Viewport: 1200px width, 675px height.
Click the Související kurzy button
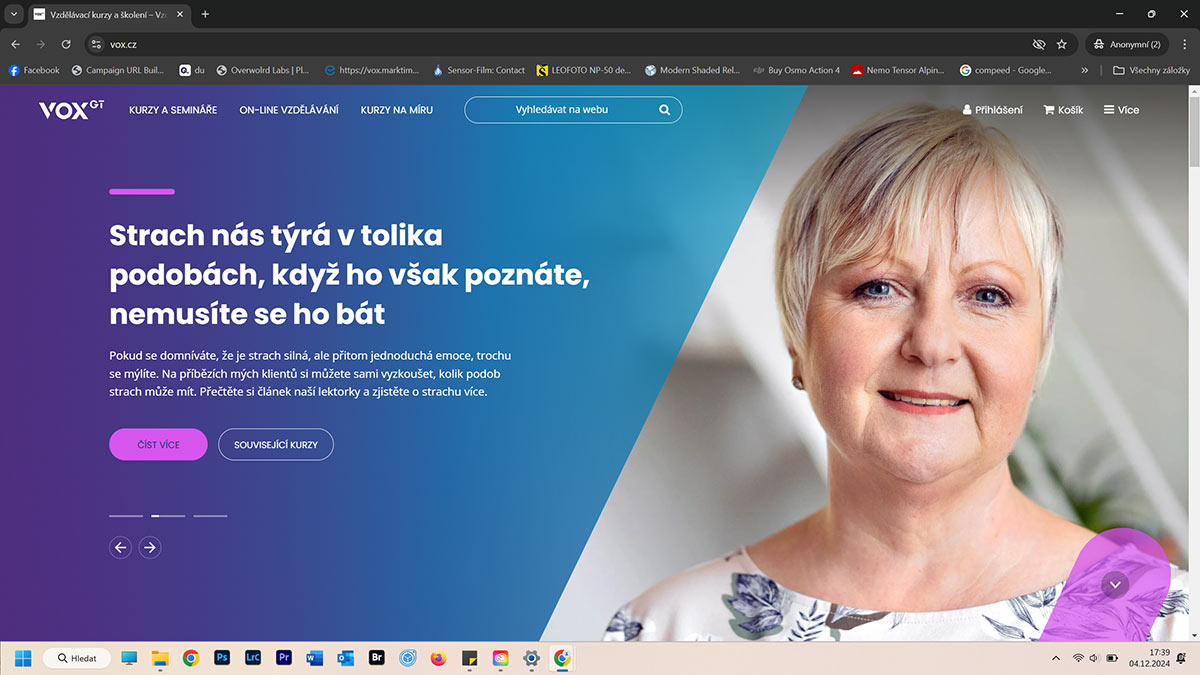(276, 444)
